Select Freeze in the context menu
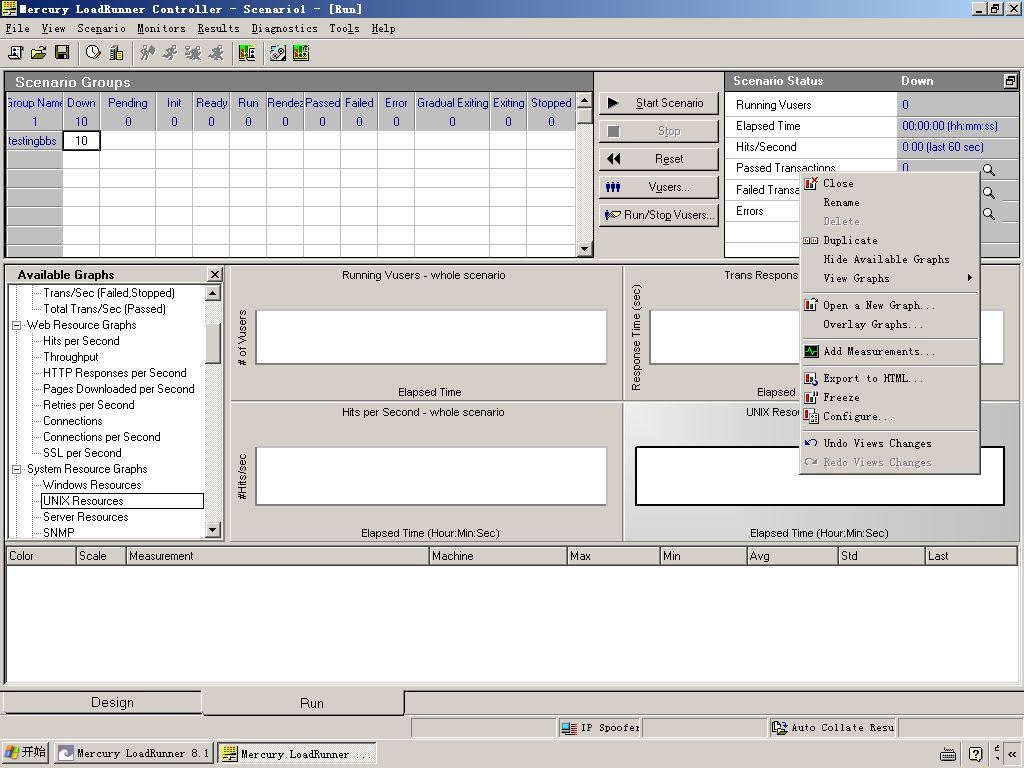The image size is (1024, 768). (x=889, y=397)
